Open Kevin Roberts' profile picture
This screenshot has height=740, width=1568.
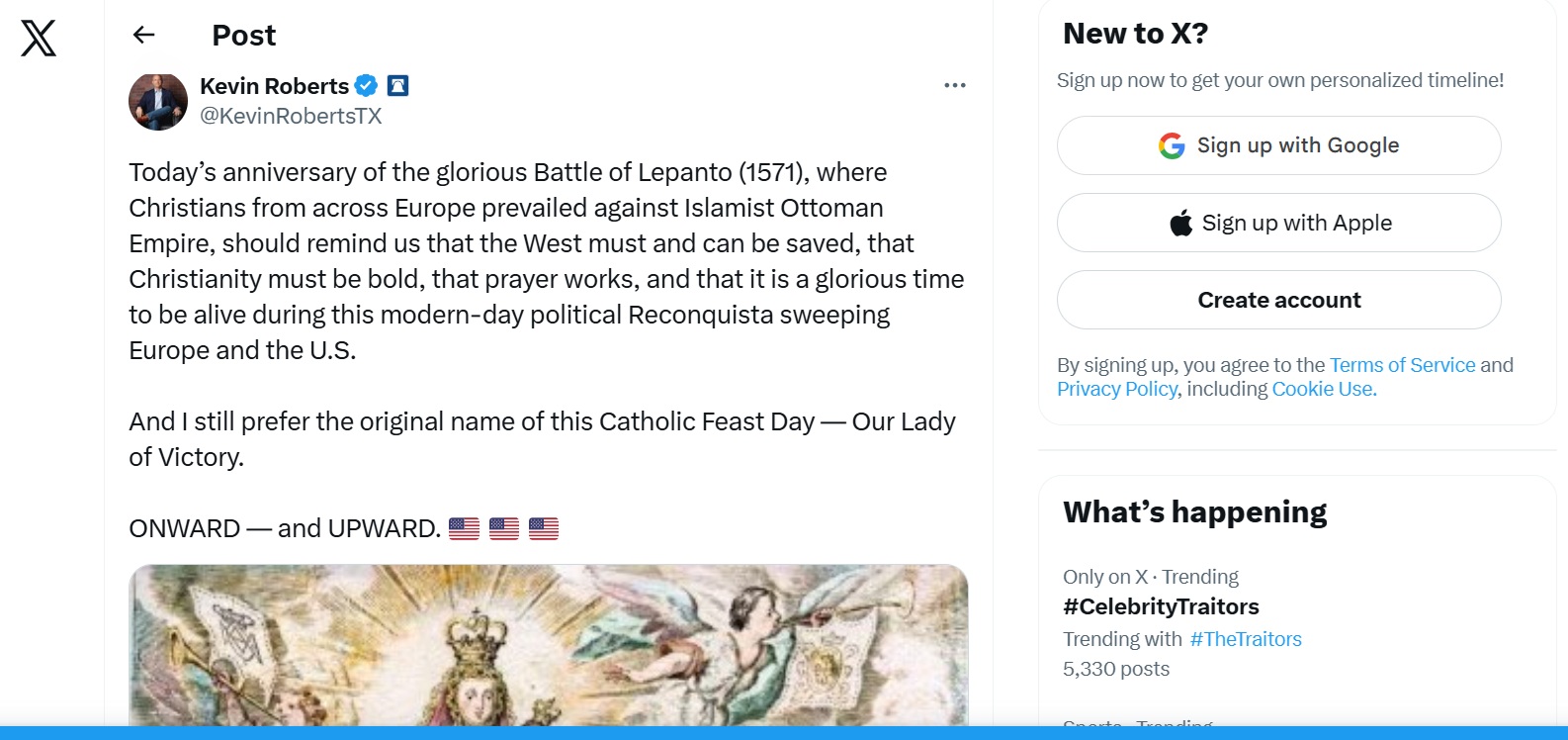pyautogui.click(x=158, y=101)
